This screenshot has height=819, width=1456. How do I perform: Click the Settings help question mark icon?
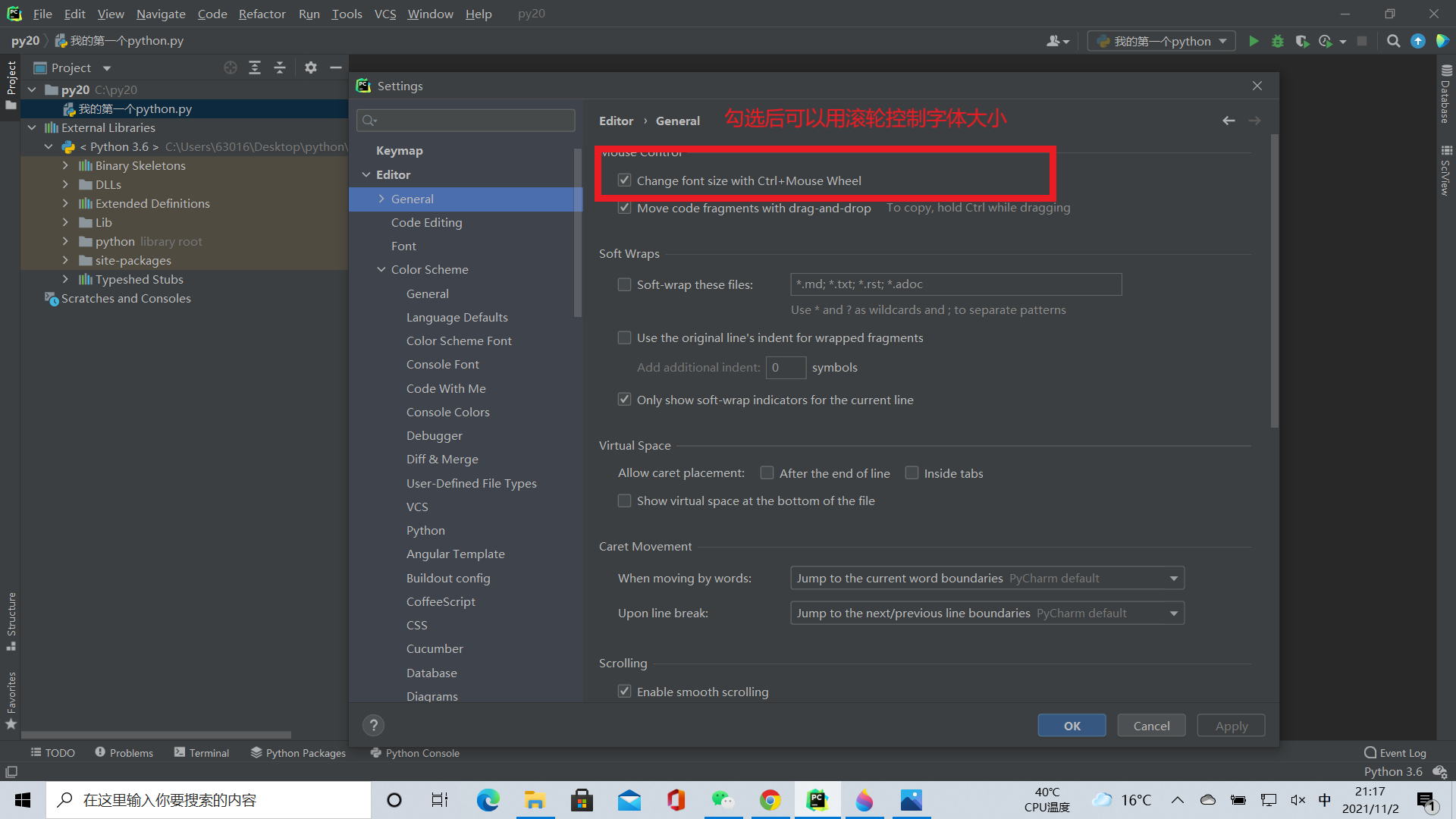click(x=373, y=726)
